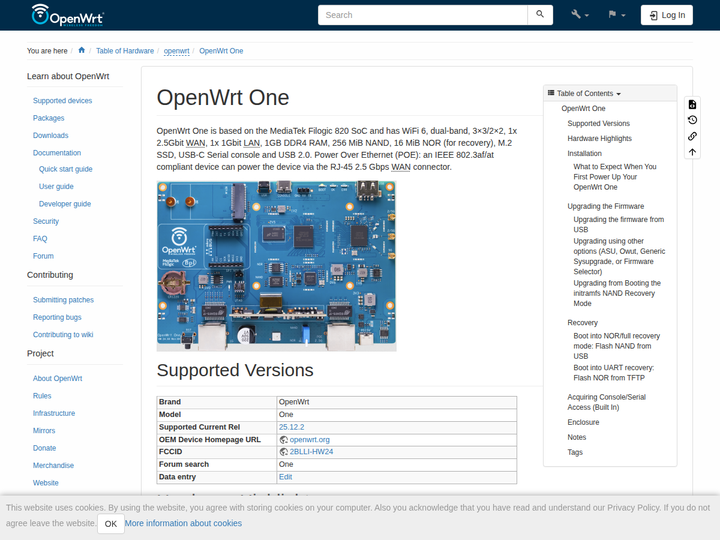720x540 pixels.
Task: Open the flag language dropdown
Action: [x=617, y=15]
